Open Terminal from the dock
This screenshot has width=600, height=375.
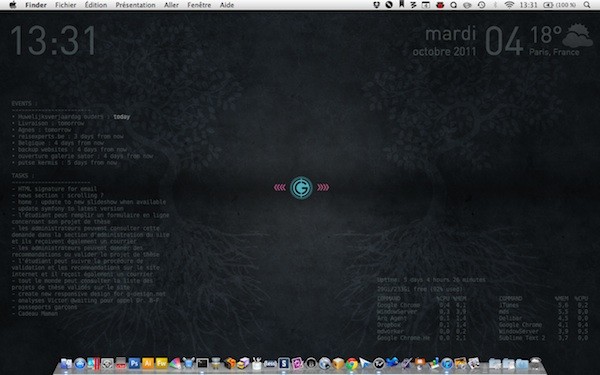202,363
